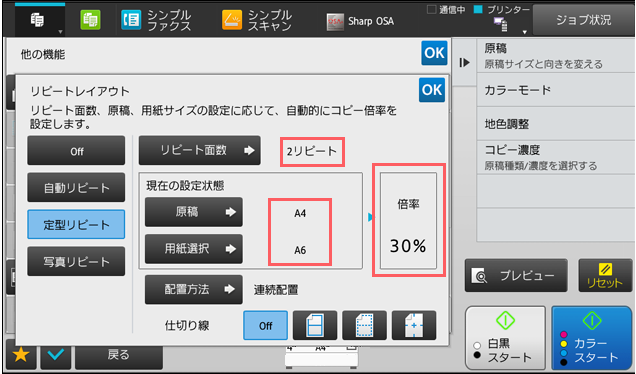Select 自動リピート mode

tap(76, 188)
